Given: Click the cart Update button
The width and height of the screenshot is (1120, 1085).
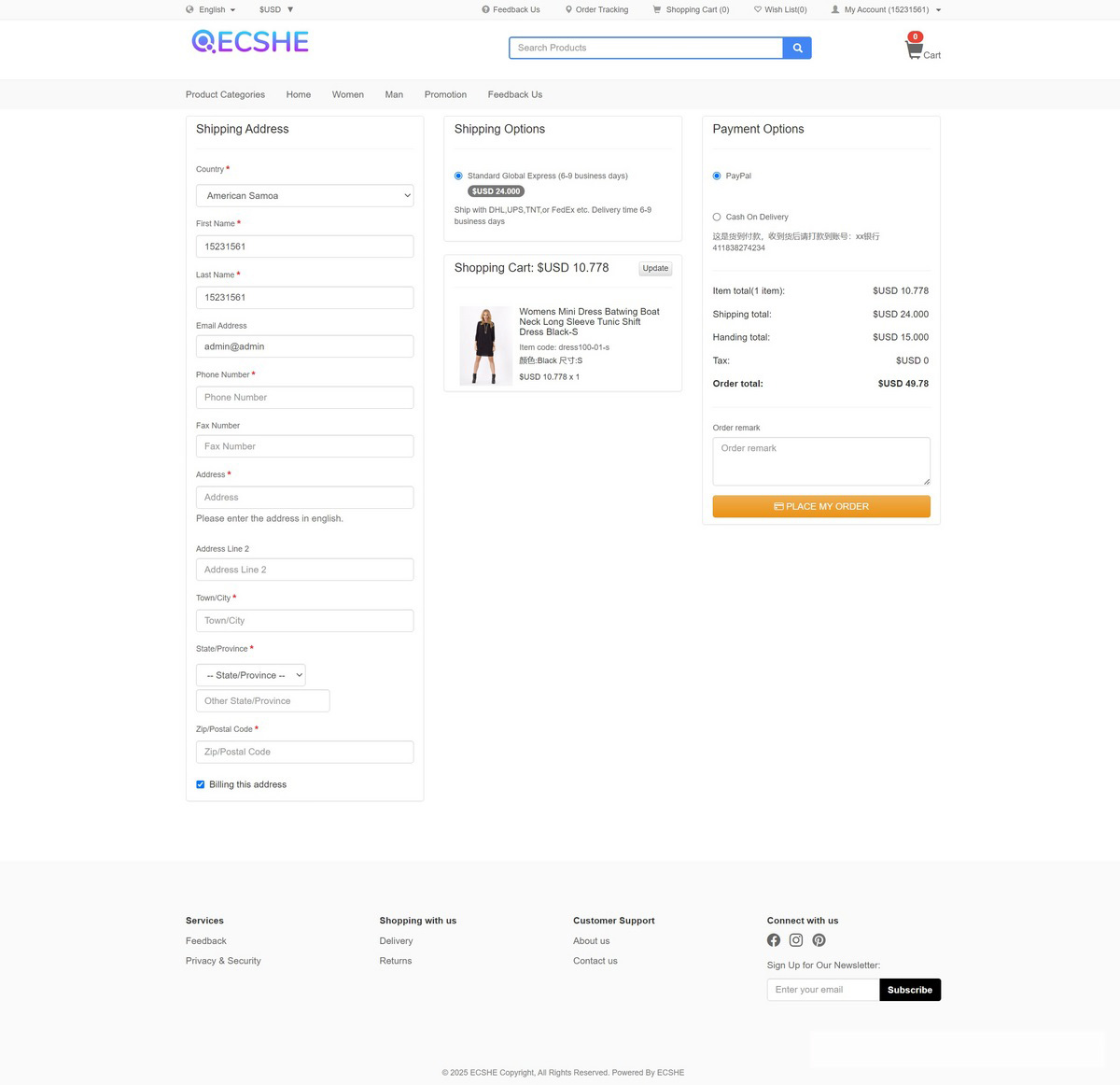Looking at the screenshot, I should pyautogui.click(x=655, y=268).
